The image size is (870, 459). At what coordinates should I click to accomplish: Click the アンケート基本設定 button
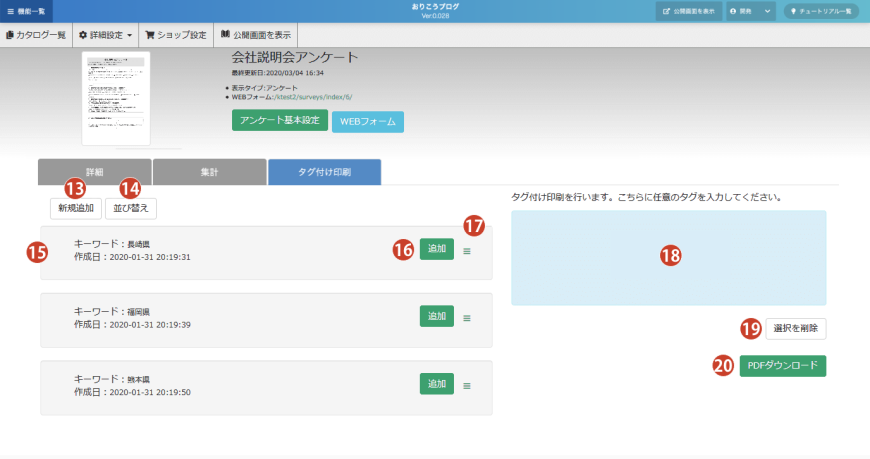pyautogui.click(x=279, y=121)
